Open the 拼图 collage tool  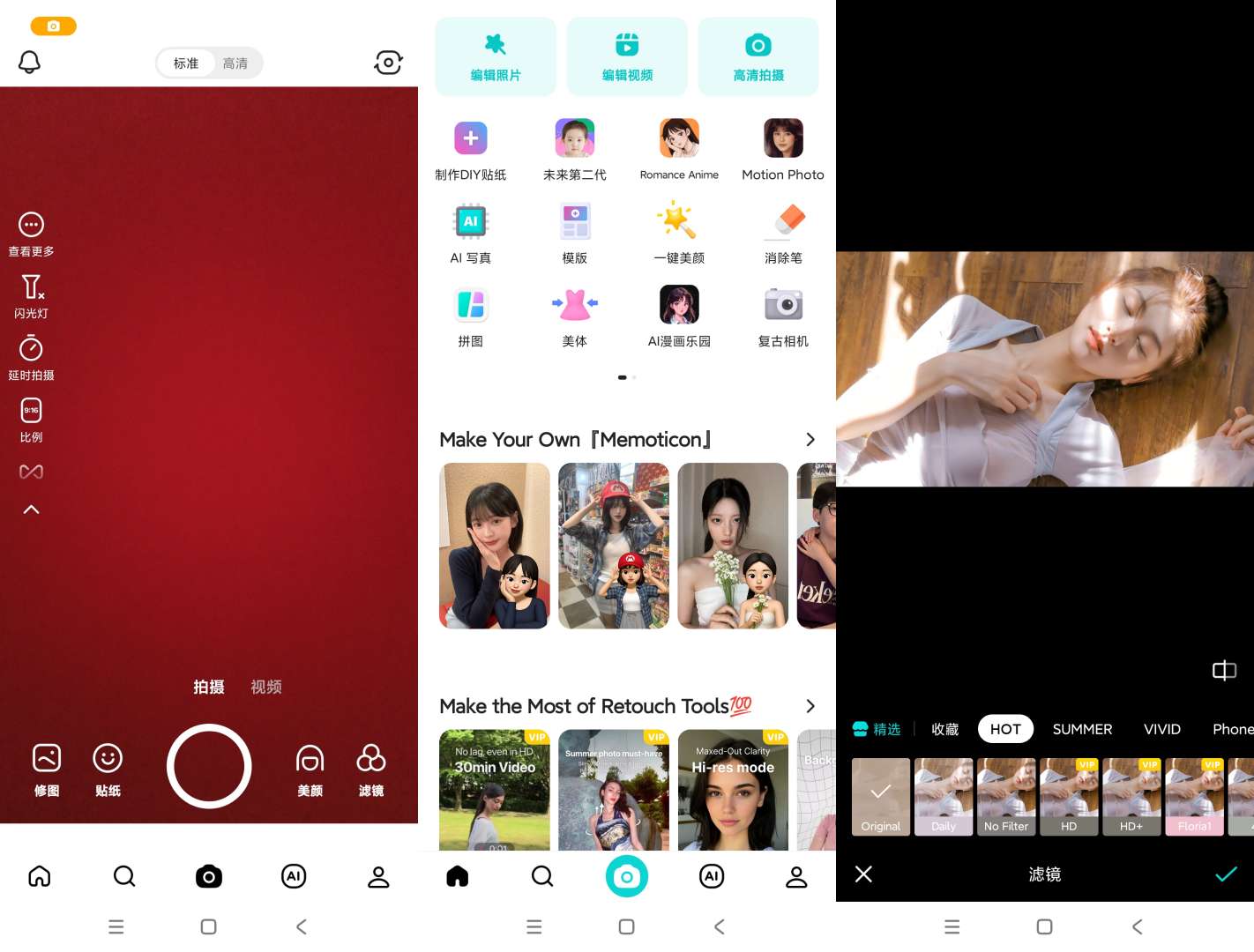470,316
